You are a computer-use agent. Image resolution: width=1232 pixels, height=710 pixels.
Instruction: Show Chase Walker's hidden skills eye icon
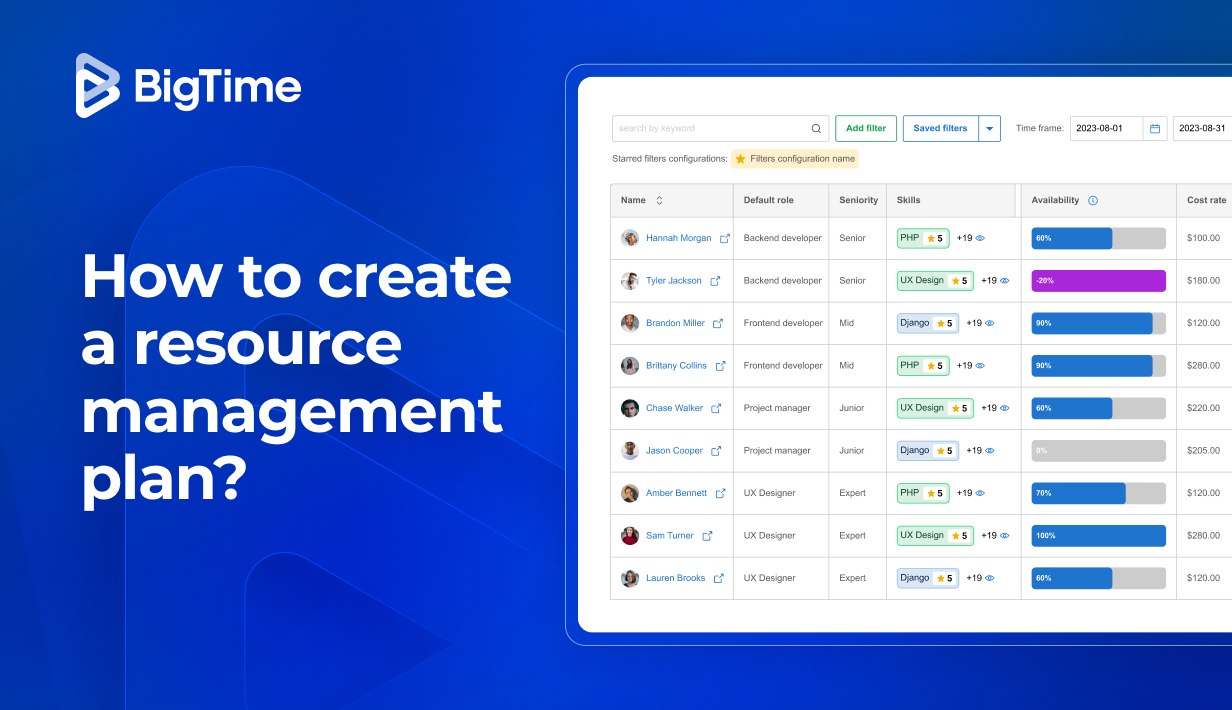[1004, 408]
